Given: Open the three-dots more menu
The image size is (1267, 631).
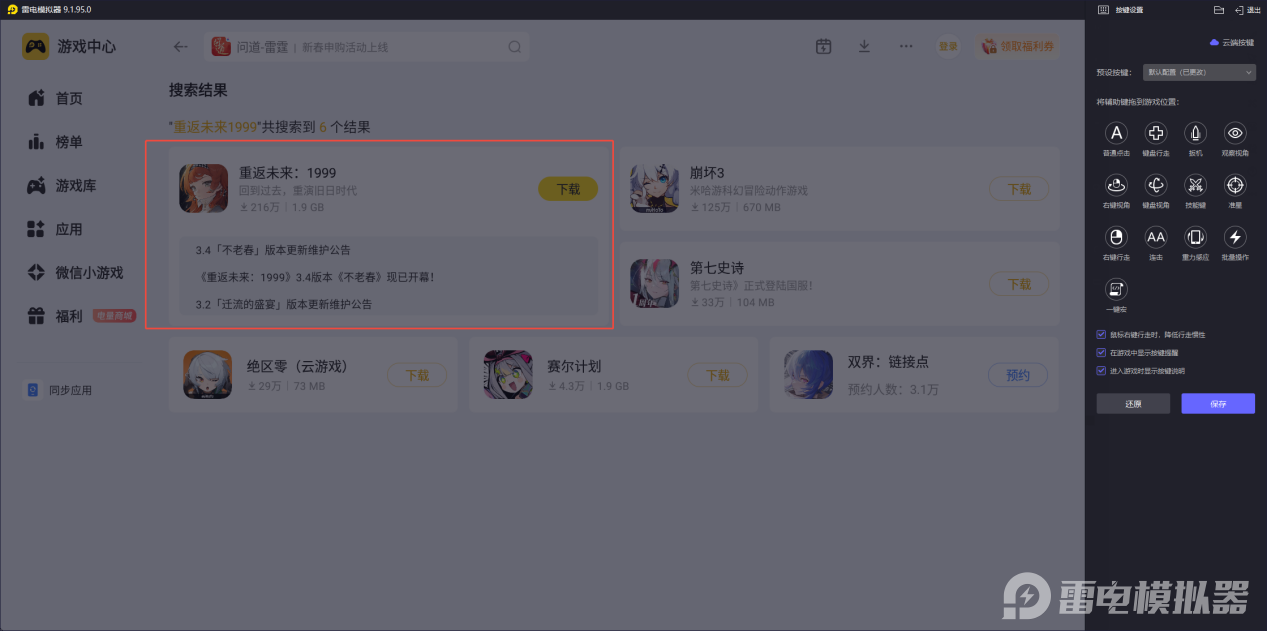Looking at the screenshot, I should 906,46.
